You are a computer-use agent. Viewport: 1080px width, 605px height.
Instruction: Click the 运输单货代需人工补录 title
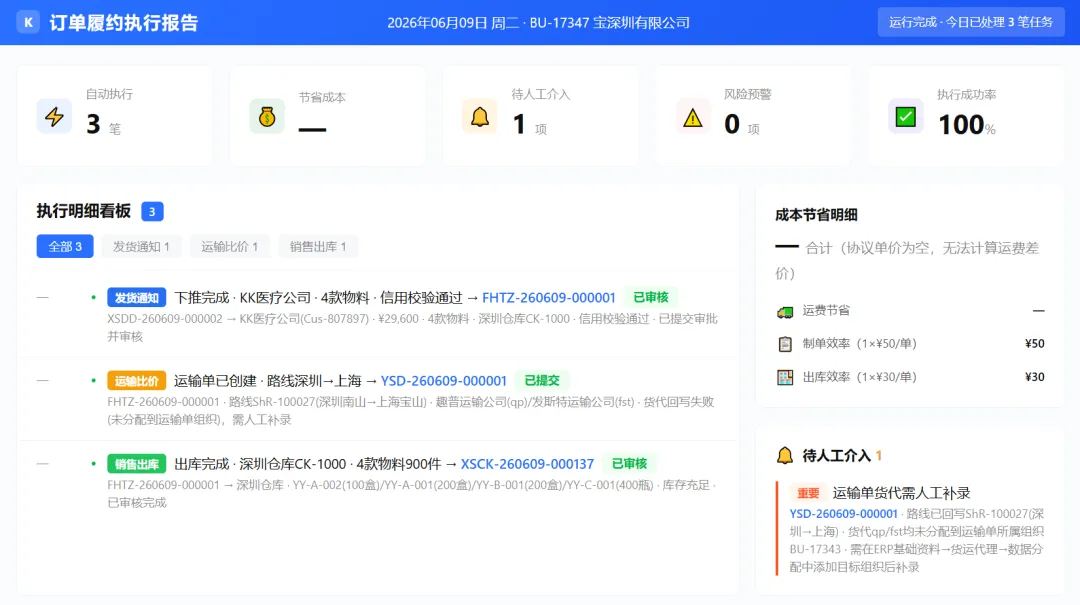coord(901,493)
